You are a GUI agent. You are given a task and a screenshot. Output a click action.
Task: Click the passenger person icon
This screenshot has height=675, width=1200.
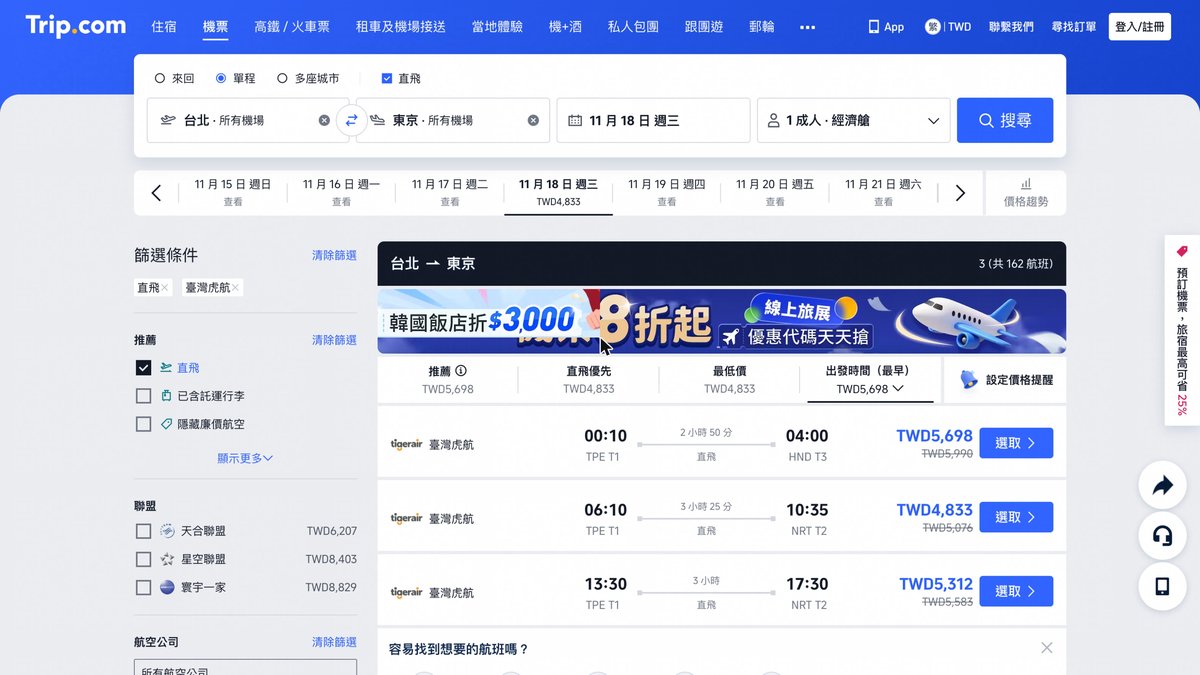point(773,120)
